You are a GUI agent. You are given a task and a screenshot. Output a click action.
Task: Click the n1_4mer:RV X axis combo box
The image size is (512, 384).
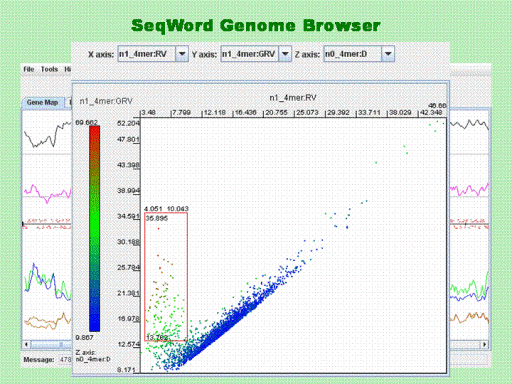point(153,54)
